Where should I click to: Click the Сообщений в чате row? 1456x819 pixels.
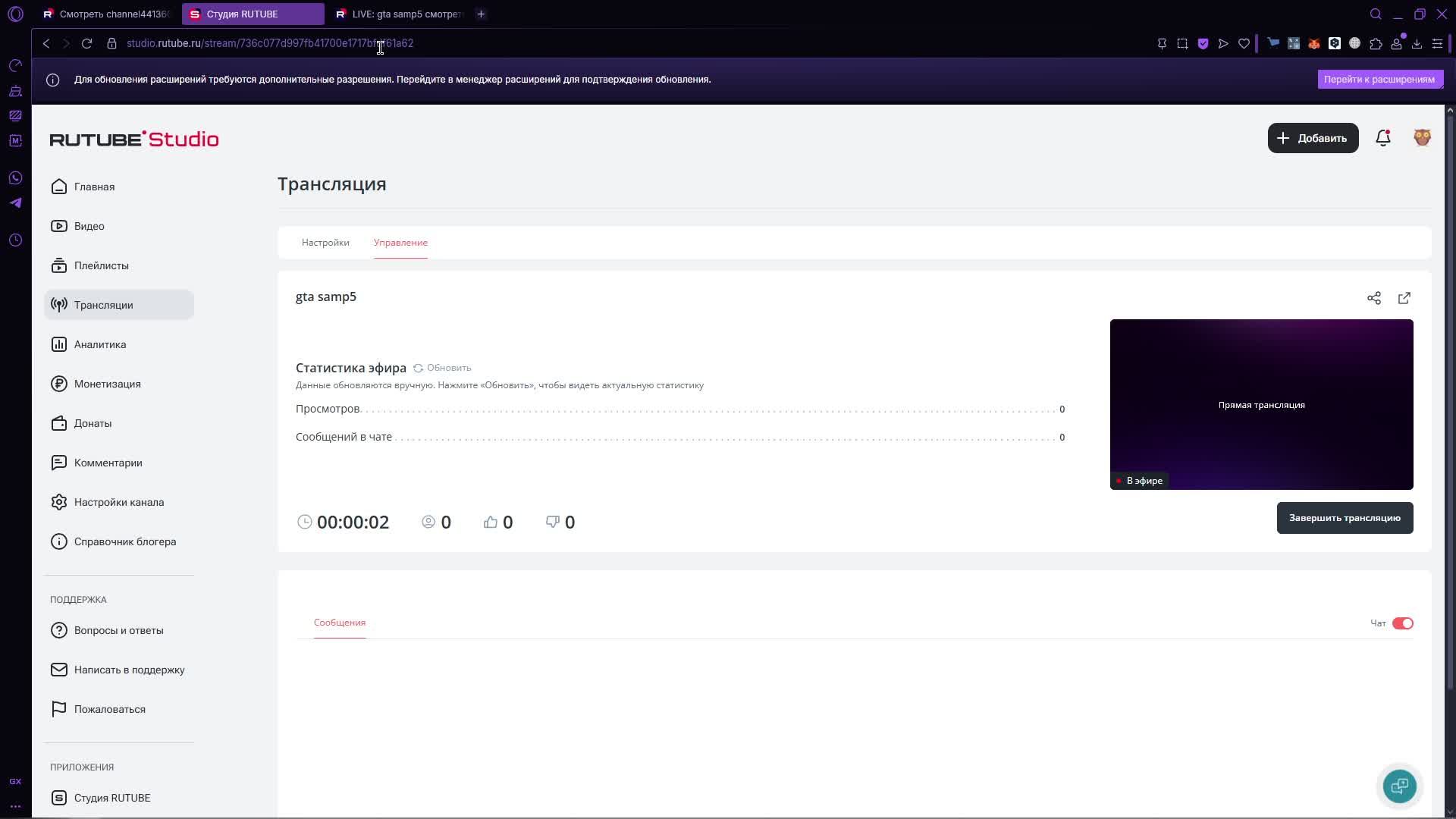point(680,437)
